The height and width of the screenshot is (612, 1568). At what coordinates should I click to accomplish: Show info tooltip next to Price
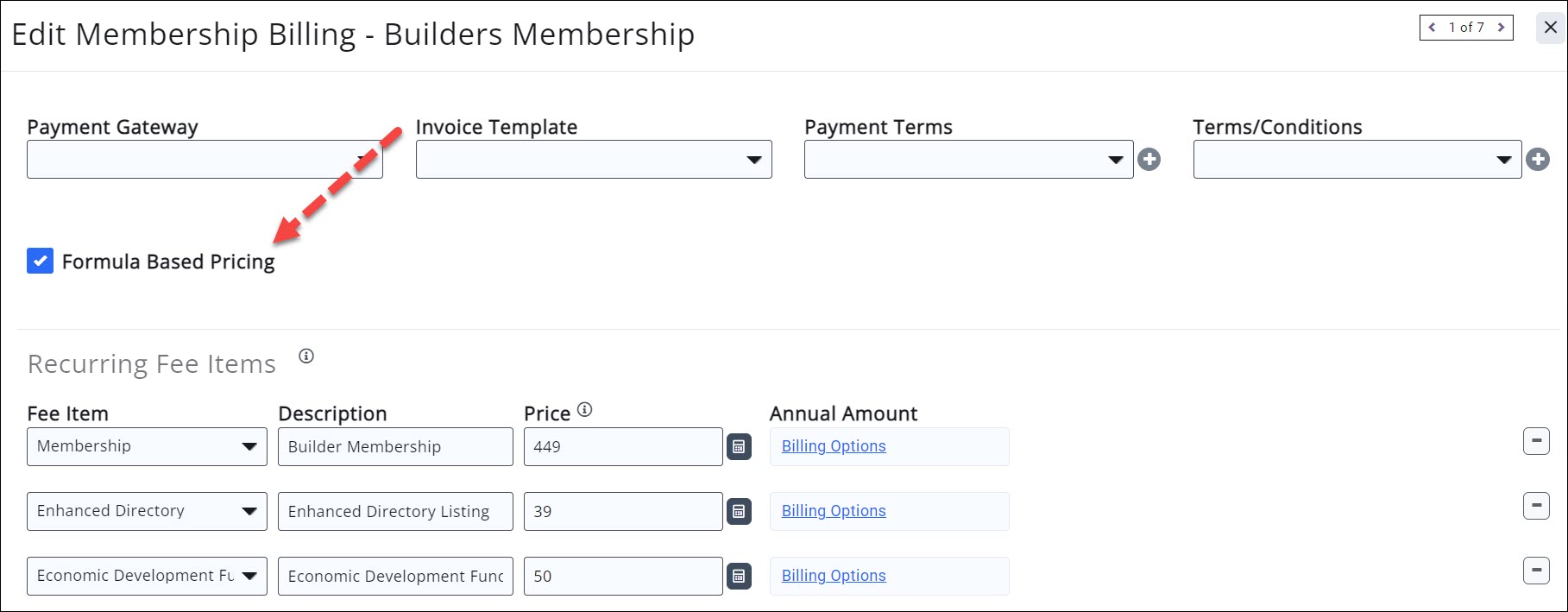tap(585, 410)
